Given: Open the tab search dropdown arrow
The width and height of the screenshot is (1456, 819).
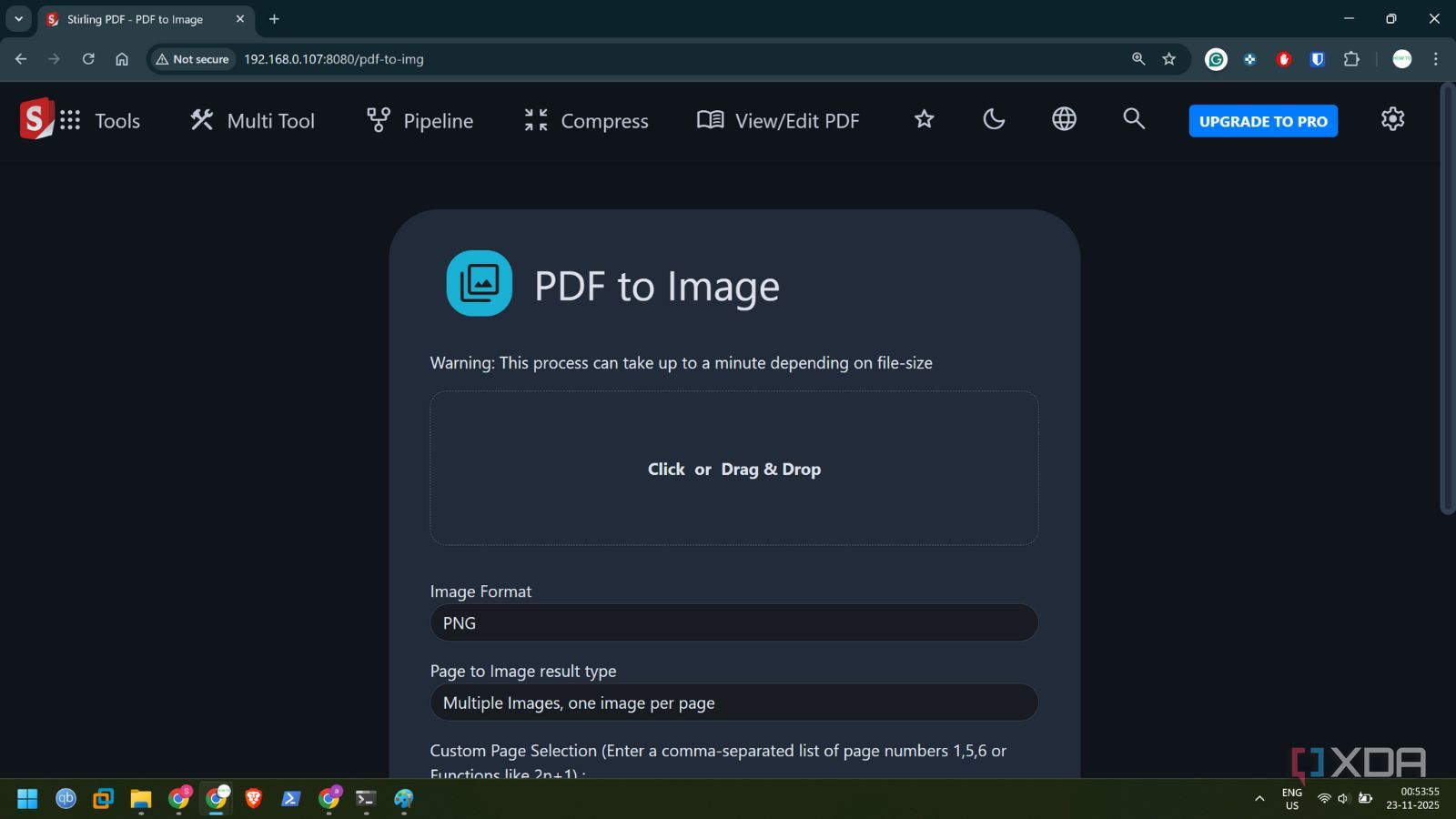Looking at the screenshot, I should coord(18,18).
